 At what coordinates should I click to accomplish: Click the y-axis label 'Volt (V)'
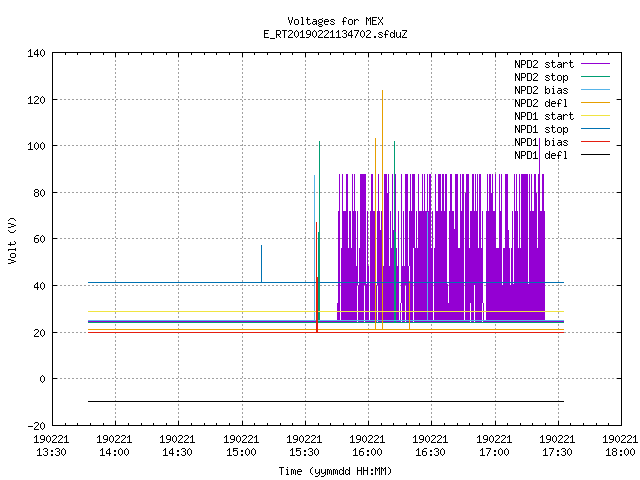click(x=12, y=241)
